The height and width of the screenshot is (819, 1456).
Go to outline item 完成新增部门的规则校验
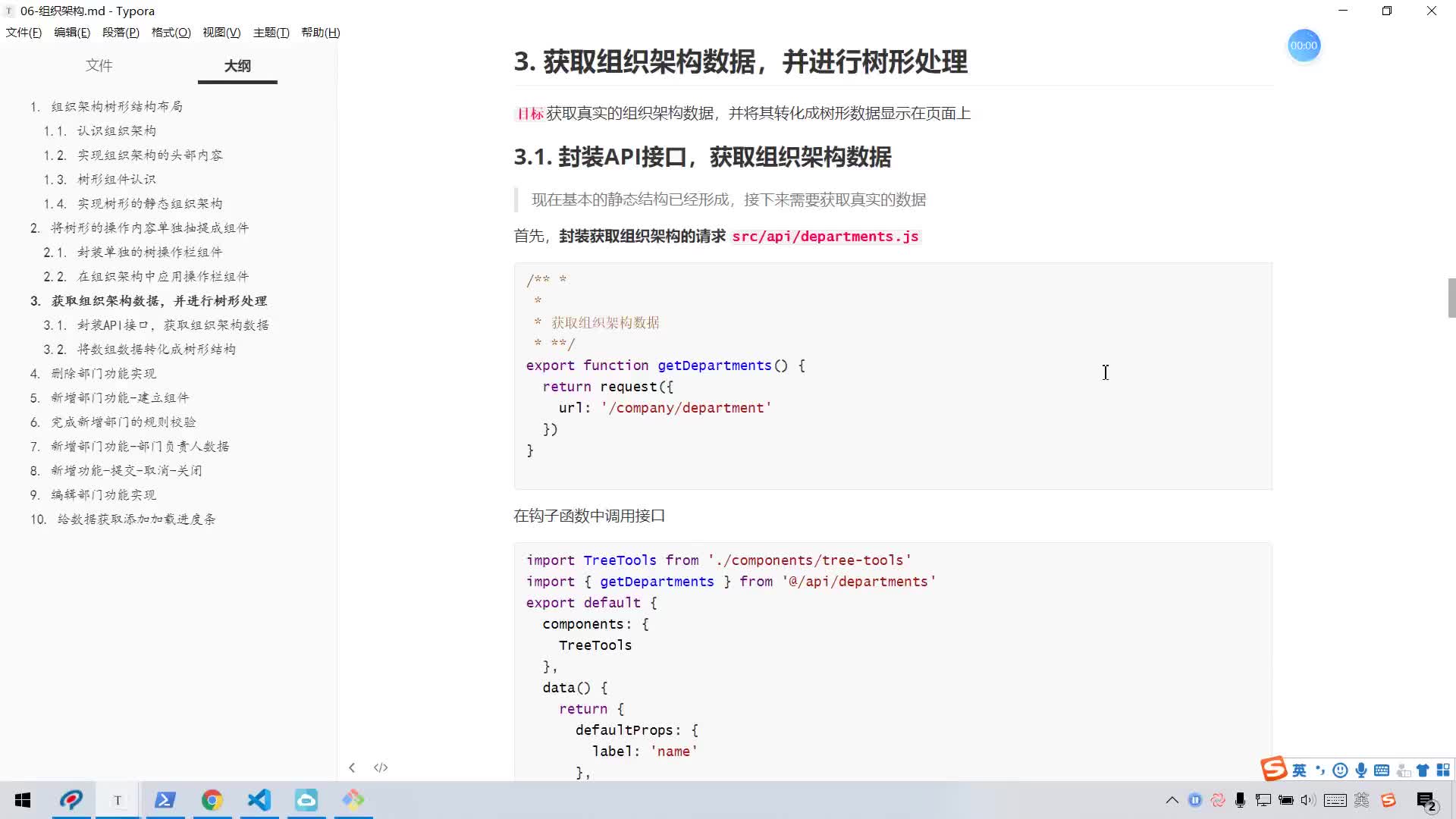coord(124,422)
